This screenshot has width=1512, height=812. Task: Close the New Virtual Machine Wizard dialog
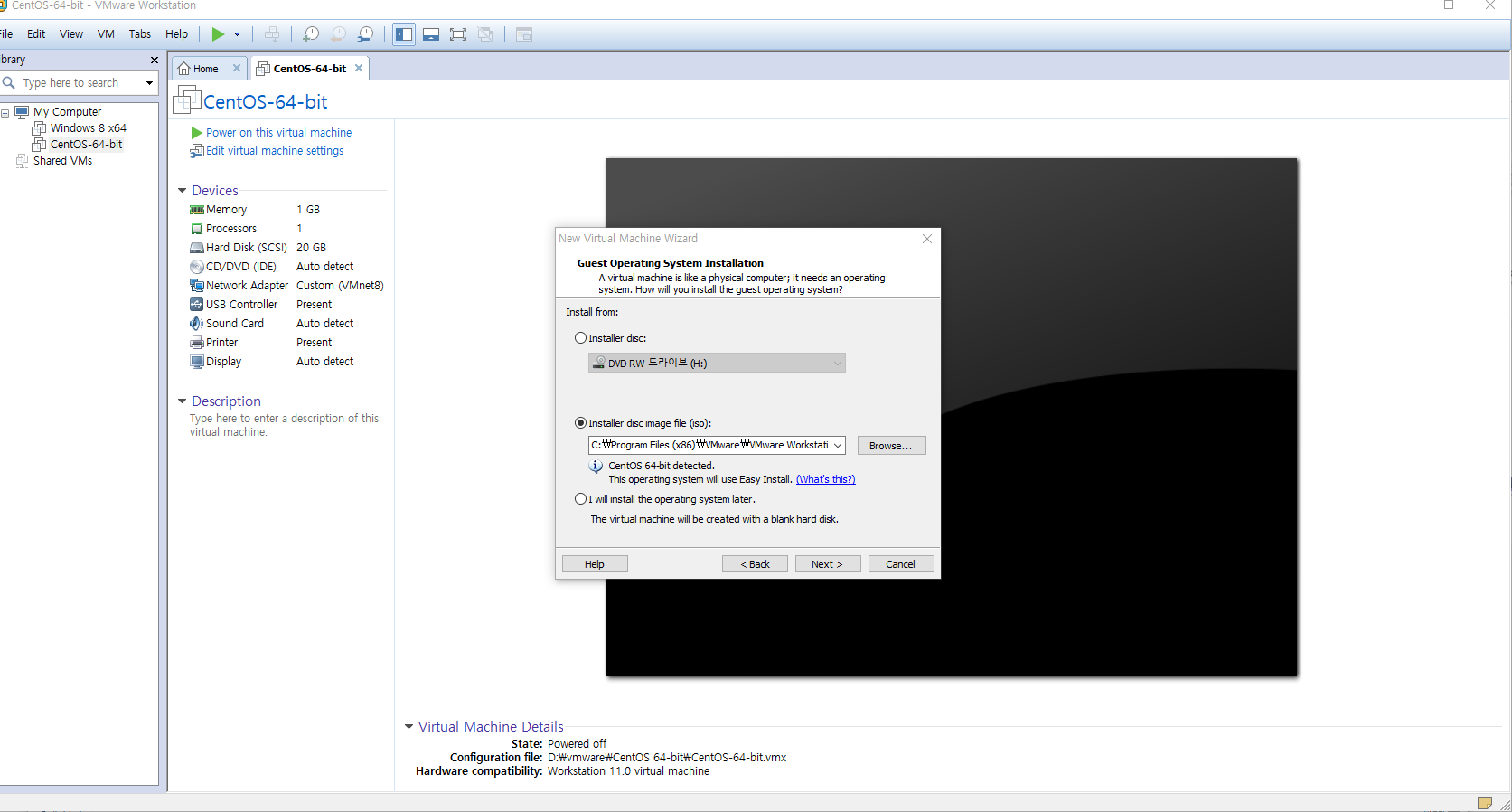click(x=926, y=239)
